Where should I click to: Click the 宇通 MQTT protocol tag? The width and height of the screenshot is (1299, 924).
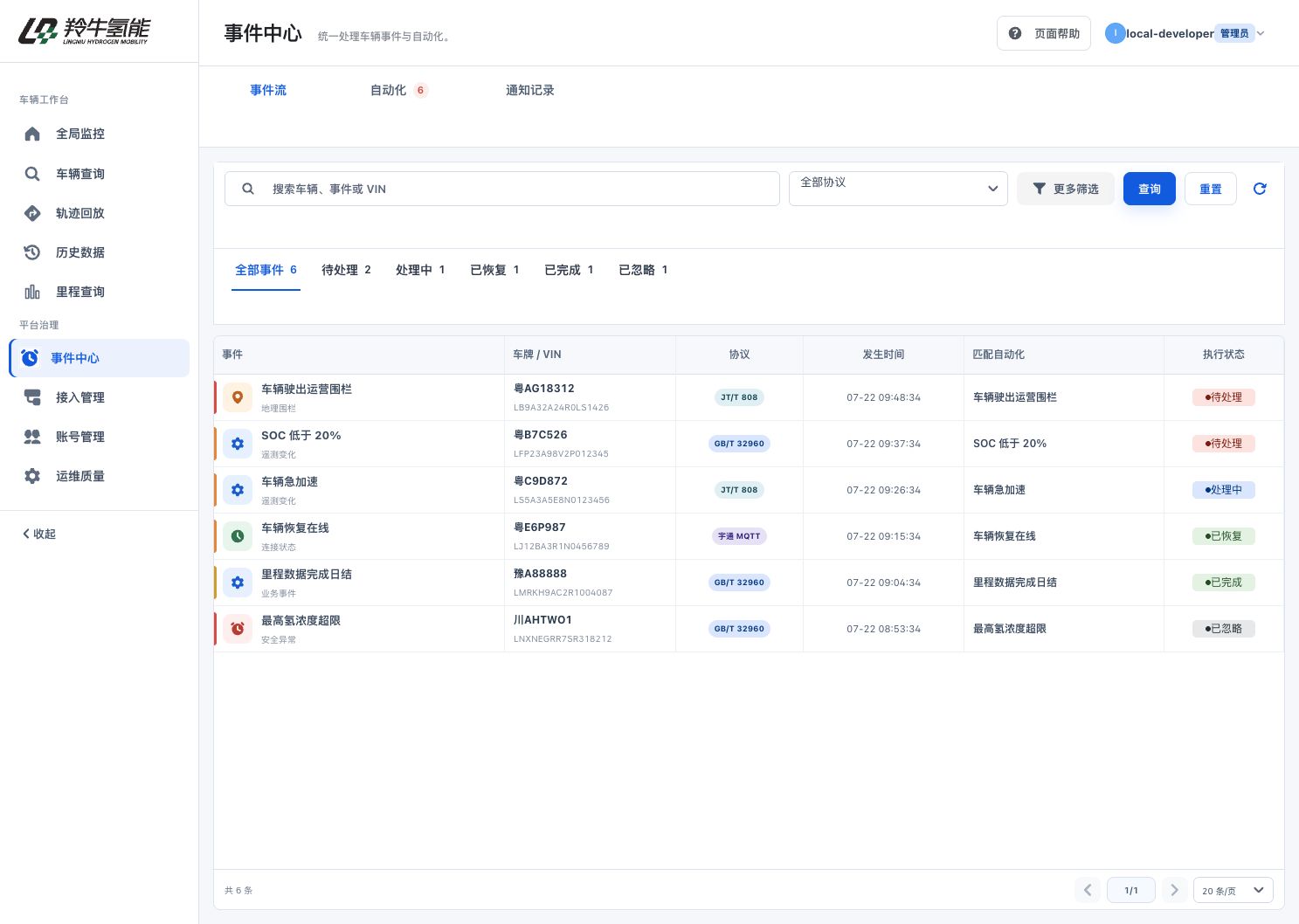coord(739,536)
